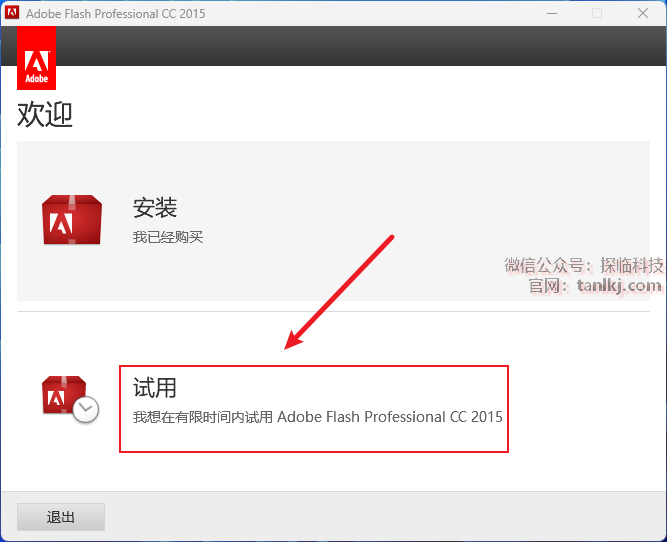Click the small Adobe icon in title bar

coord(13,13)
